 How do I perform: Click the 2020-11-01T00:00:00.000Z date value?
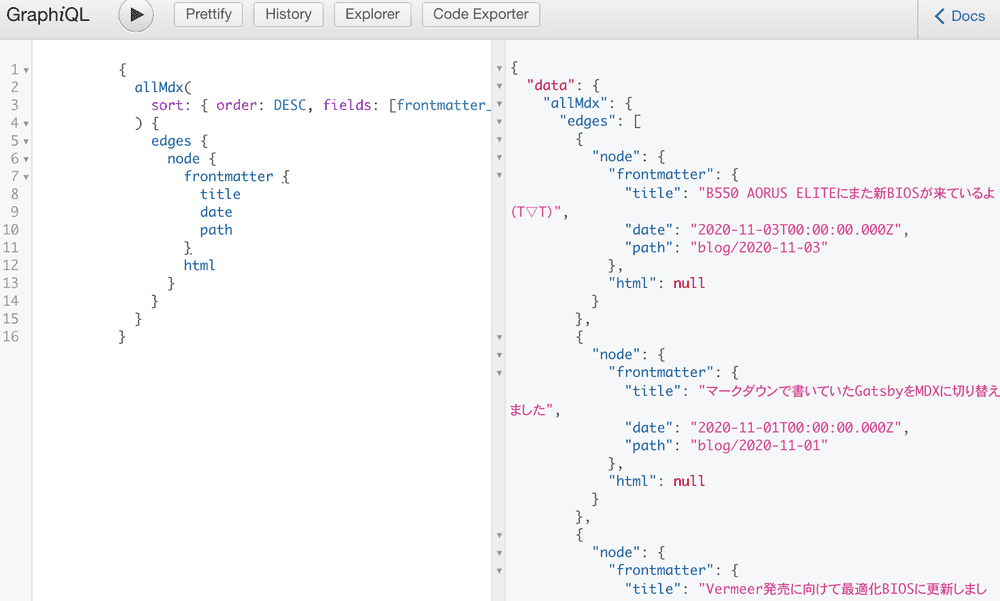[796, 427]
